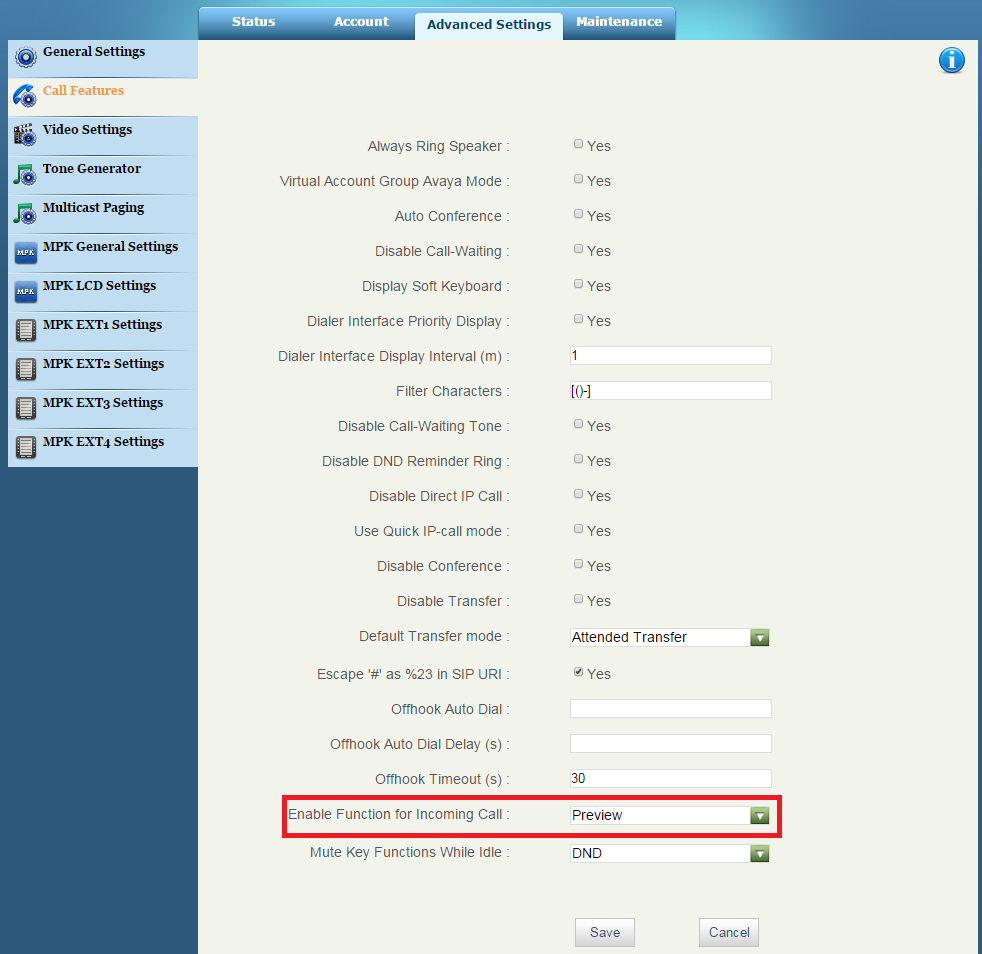Viewport: 982px width, 954px height.
Task: Open Mute Key Functions While Idle dropdown
Action: 759,853
